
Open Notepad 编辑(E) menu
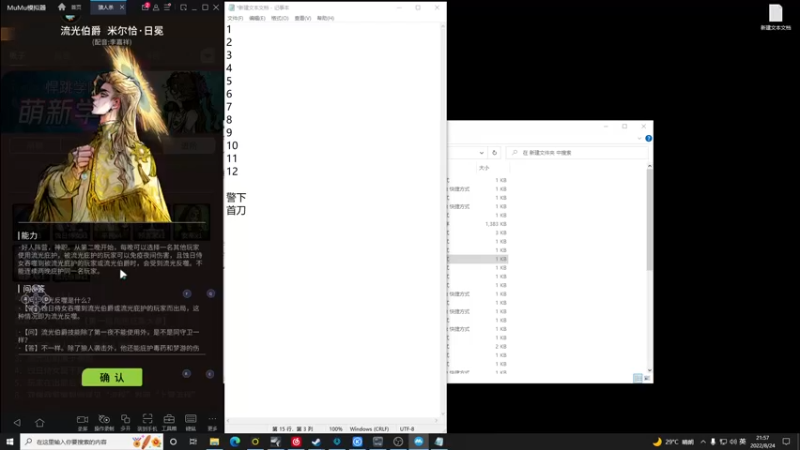click(257, 18)
